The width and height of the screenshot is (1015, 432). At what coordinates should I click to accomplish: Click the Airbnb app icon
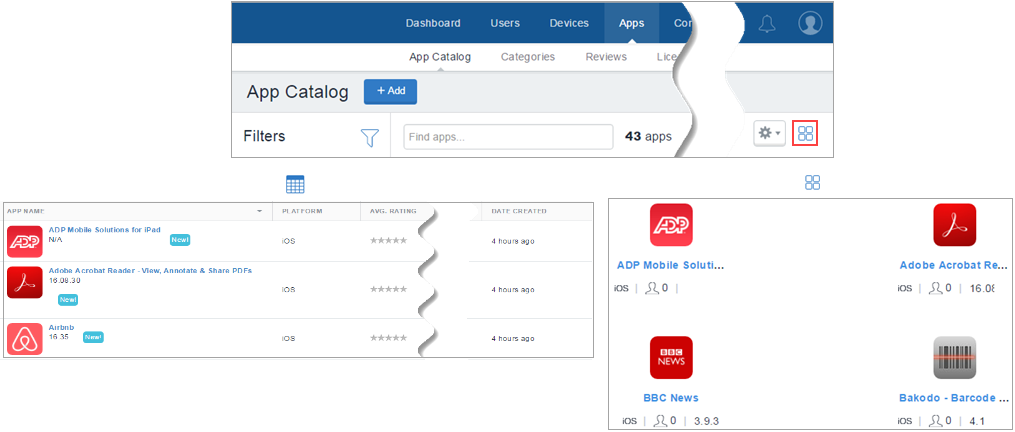pos(24,338)
